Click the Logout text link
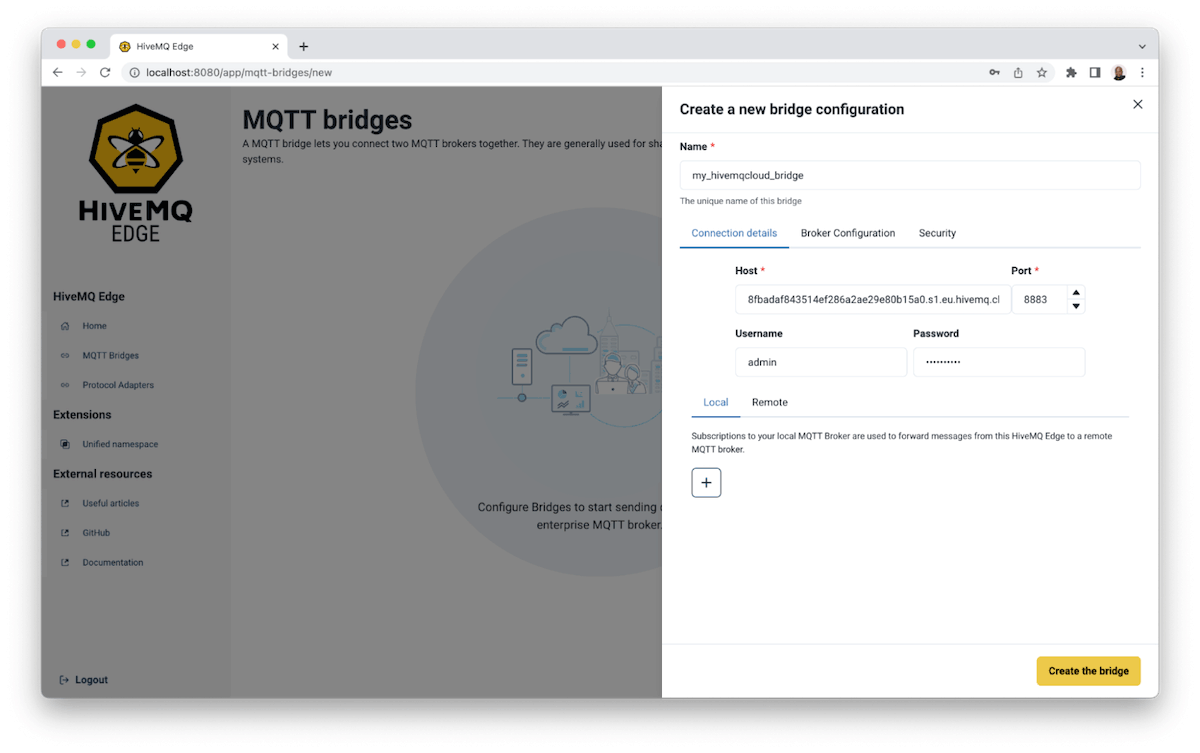This screenshot has width=1200, height=753. 91,680
